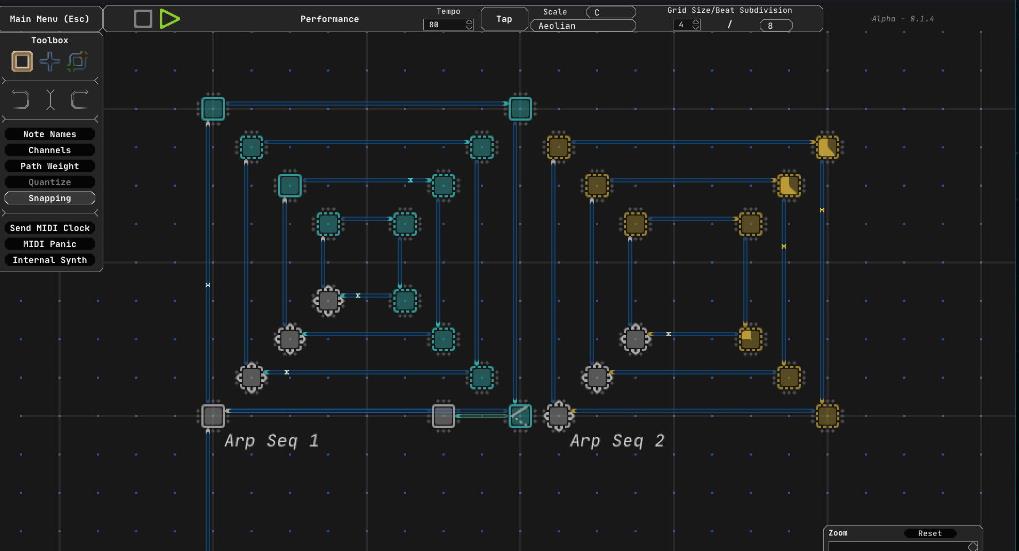Viewport: 1019px width, 551px height.
Task: Toggle Channels display
Action: tap(49, 150)
